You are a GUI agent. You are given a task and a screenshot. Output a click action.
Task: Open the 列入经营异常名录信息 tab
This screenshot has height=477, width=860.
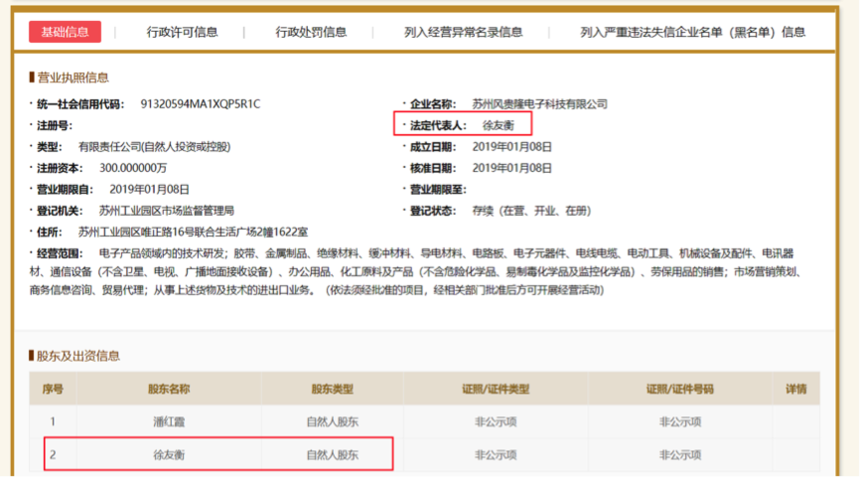tap(463, 32)
